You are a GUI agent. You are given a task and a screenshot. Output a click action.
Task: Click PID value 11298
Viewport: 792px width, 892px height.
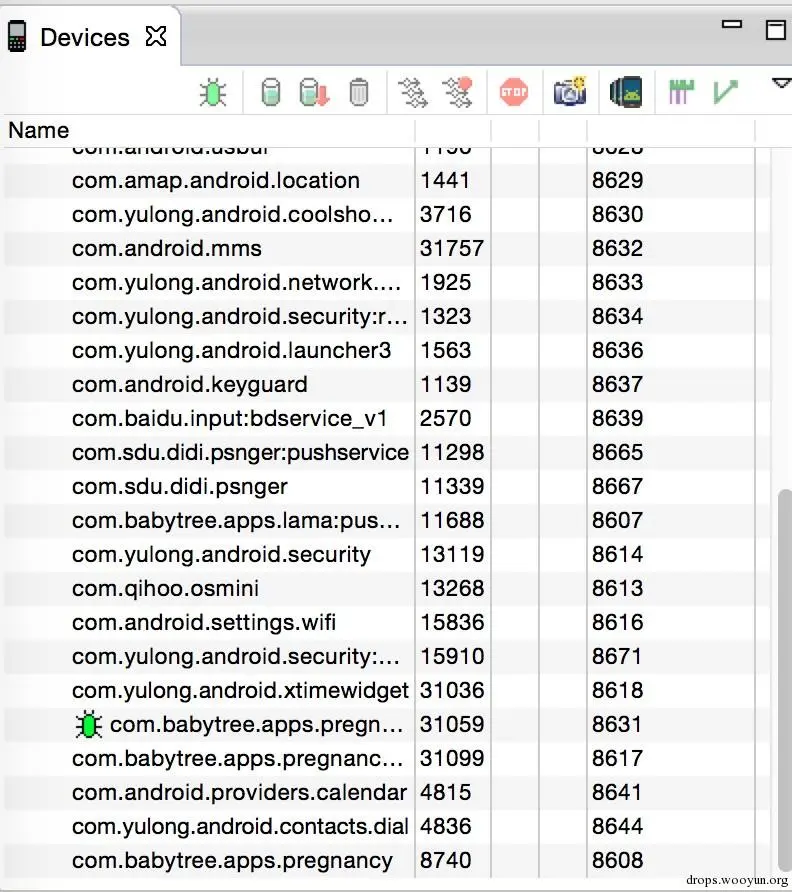452,453
